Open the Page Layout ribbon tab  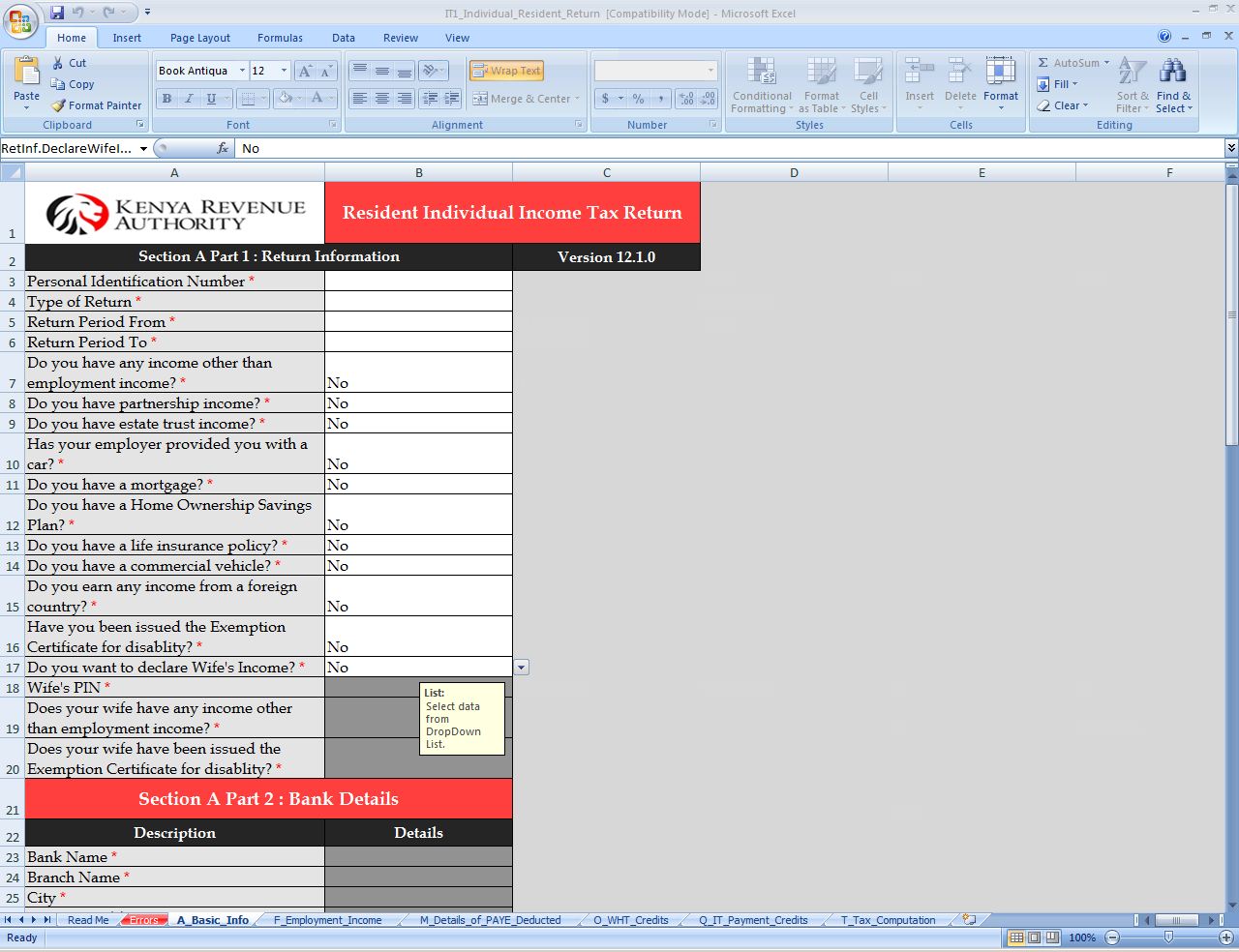tap(200, 38)
